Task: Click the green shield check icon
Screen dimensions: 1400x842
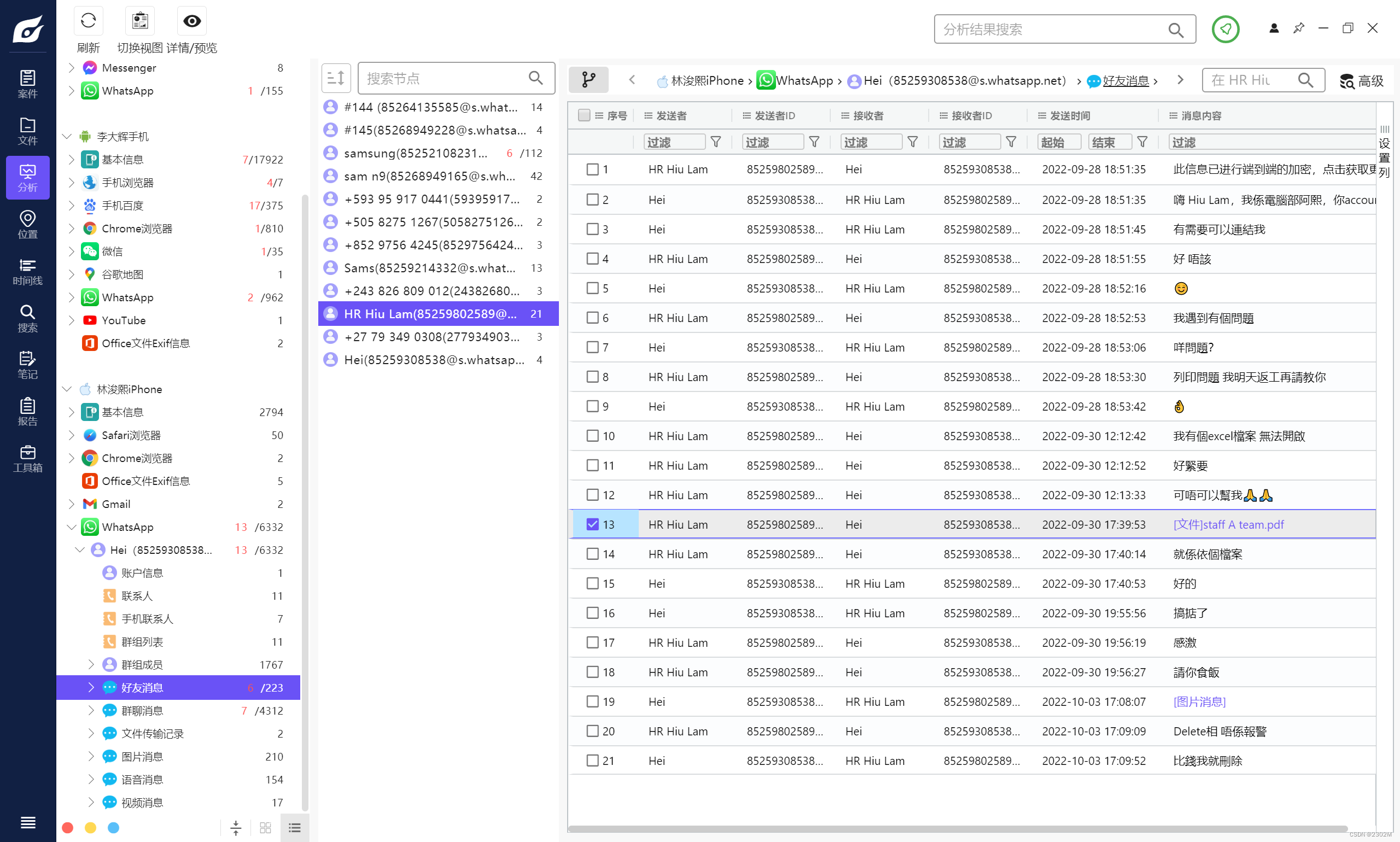Action: (x=1225, y=29)
